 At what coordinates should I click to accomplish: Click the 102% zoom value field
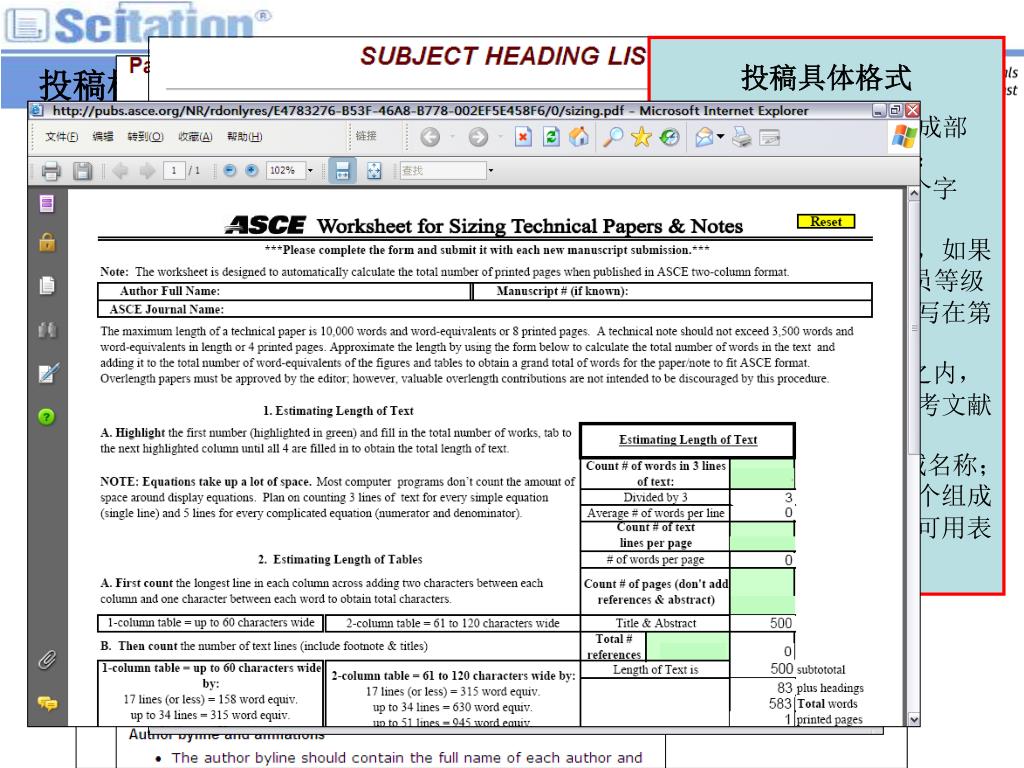point(285,171)
